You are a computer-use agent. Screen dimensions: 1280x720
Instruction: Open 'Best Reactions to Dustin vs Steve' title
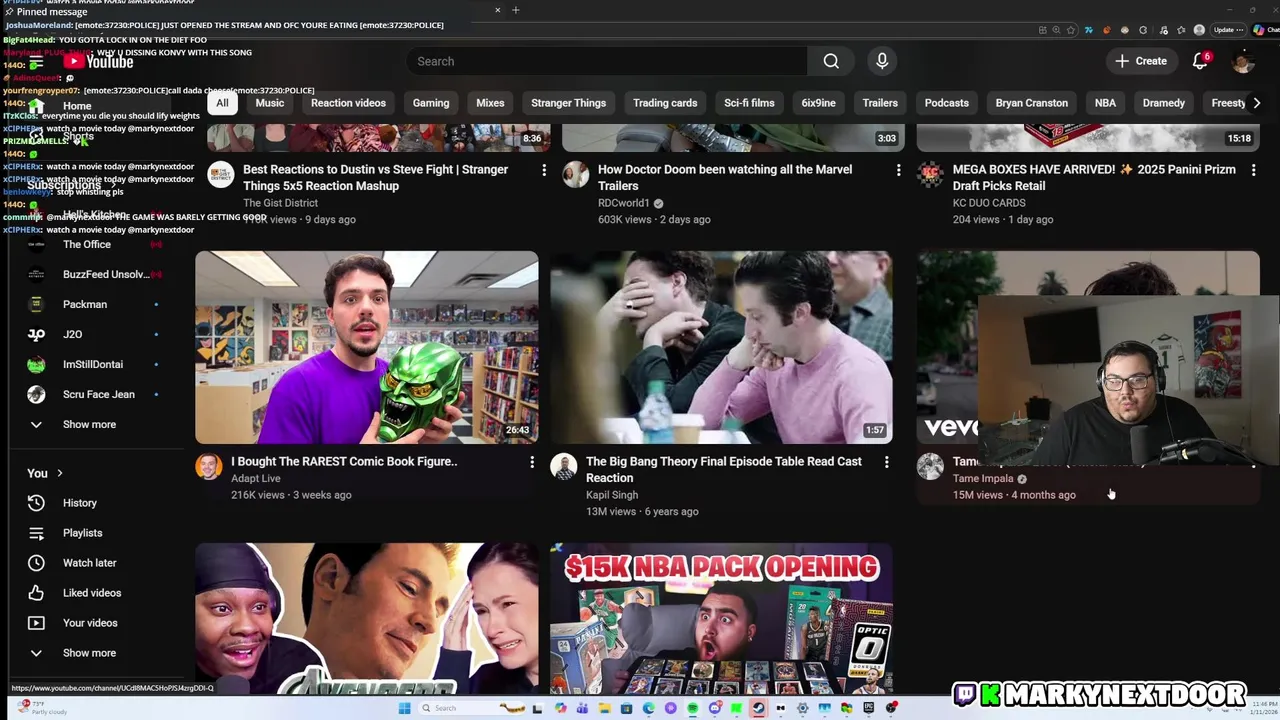(x=376, y=177)
